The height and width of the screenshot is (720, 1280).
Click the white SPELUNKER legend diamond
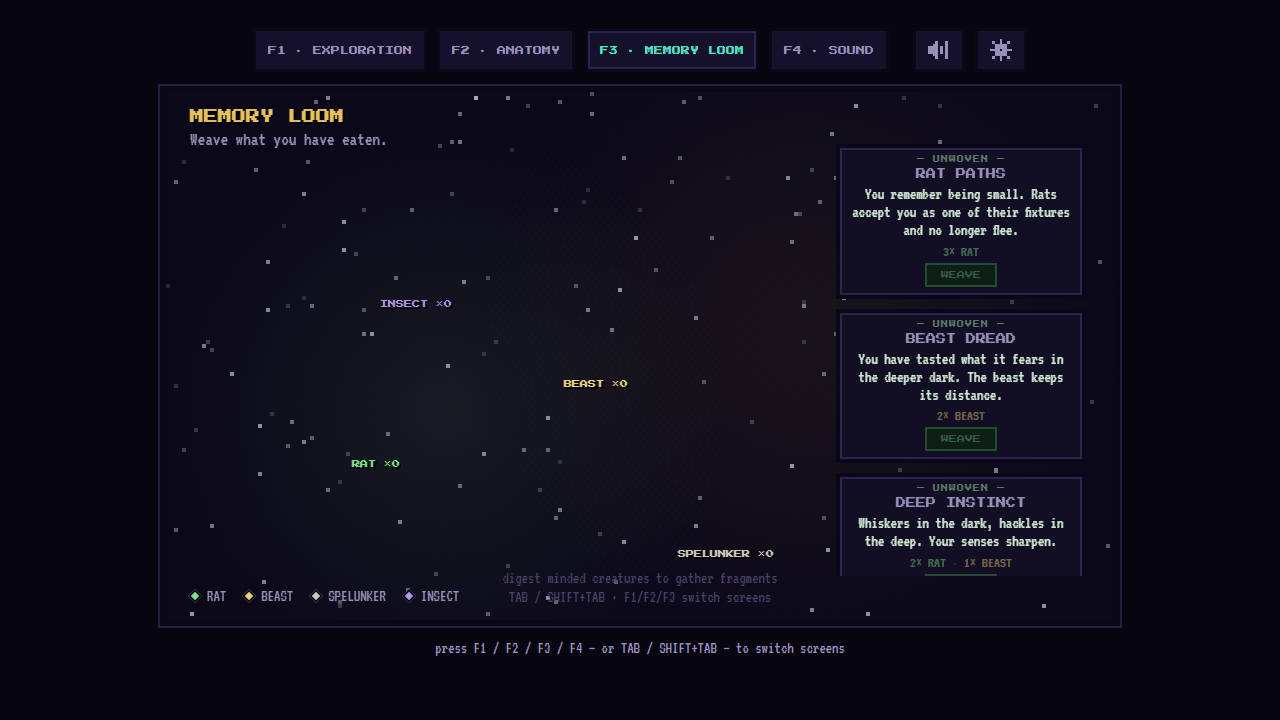click(316, 596)
